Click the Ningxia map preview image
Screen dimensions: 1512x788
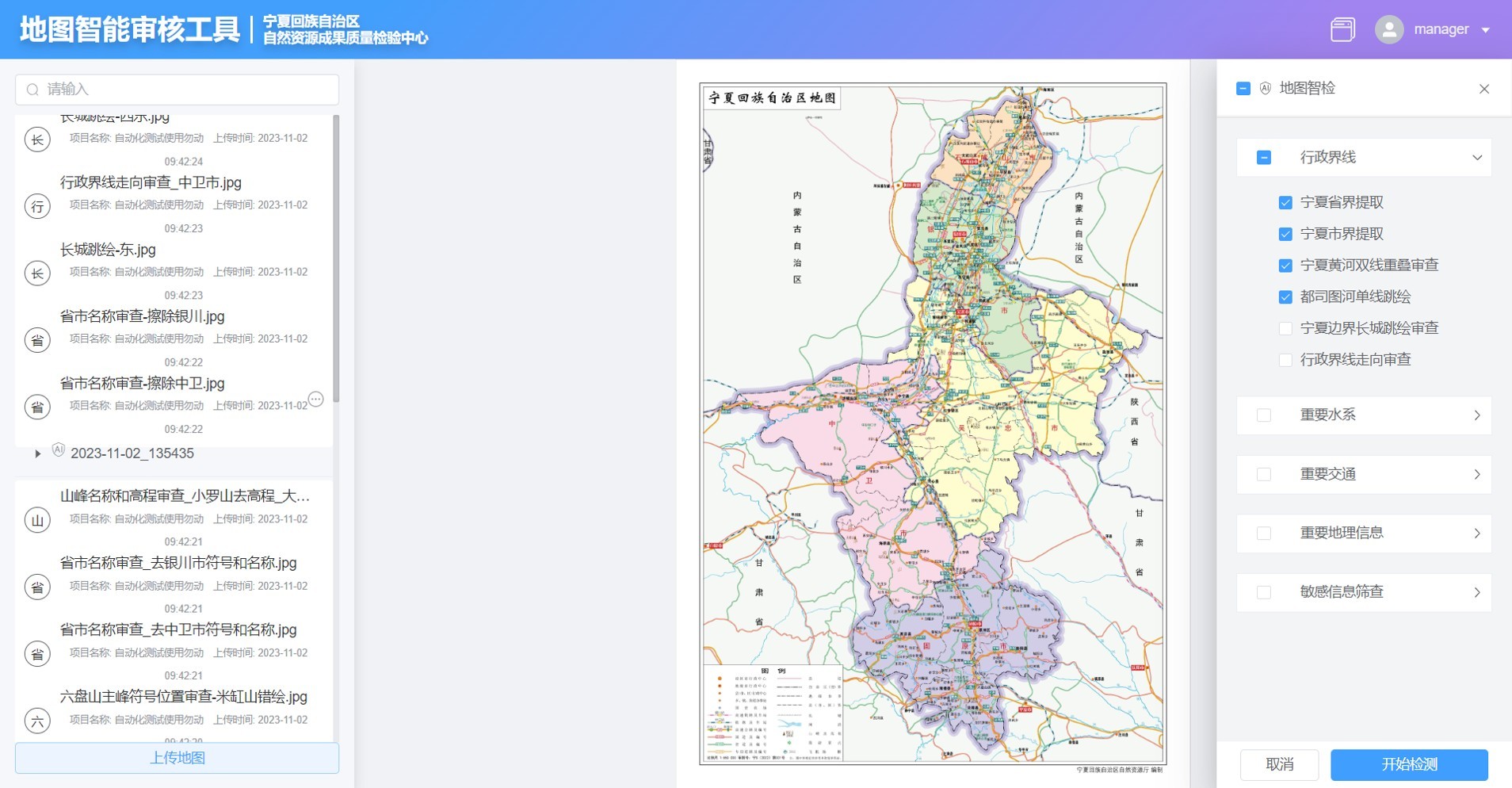tap(933, 423)
